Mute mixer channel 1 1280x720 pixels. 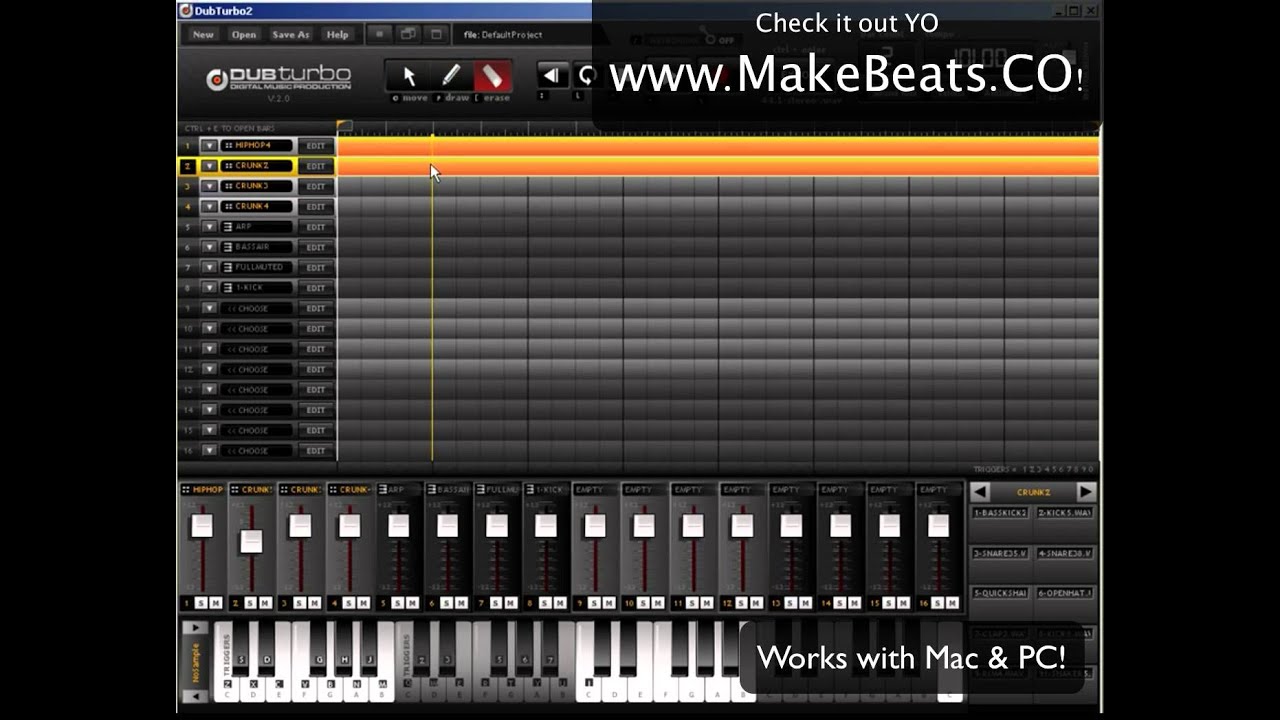pos(215,603)
